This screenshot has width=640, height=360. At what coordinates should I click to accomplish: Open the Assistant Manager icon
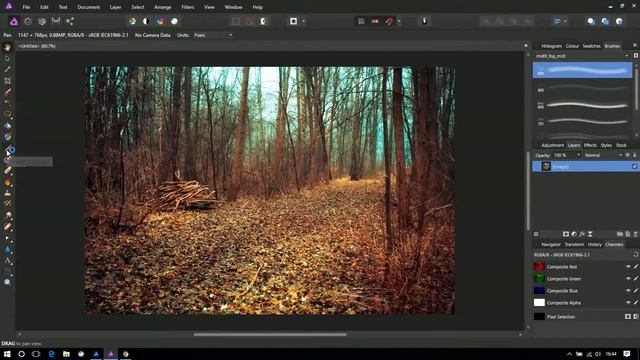424,21
